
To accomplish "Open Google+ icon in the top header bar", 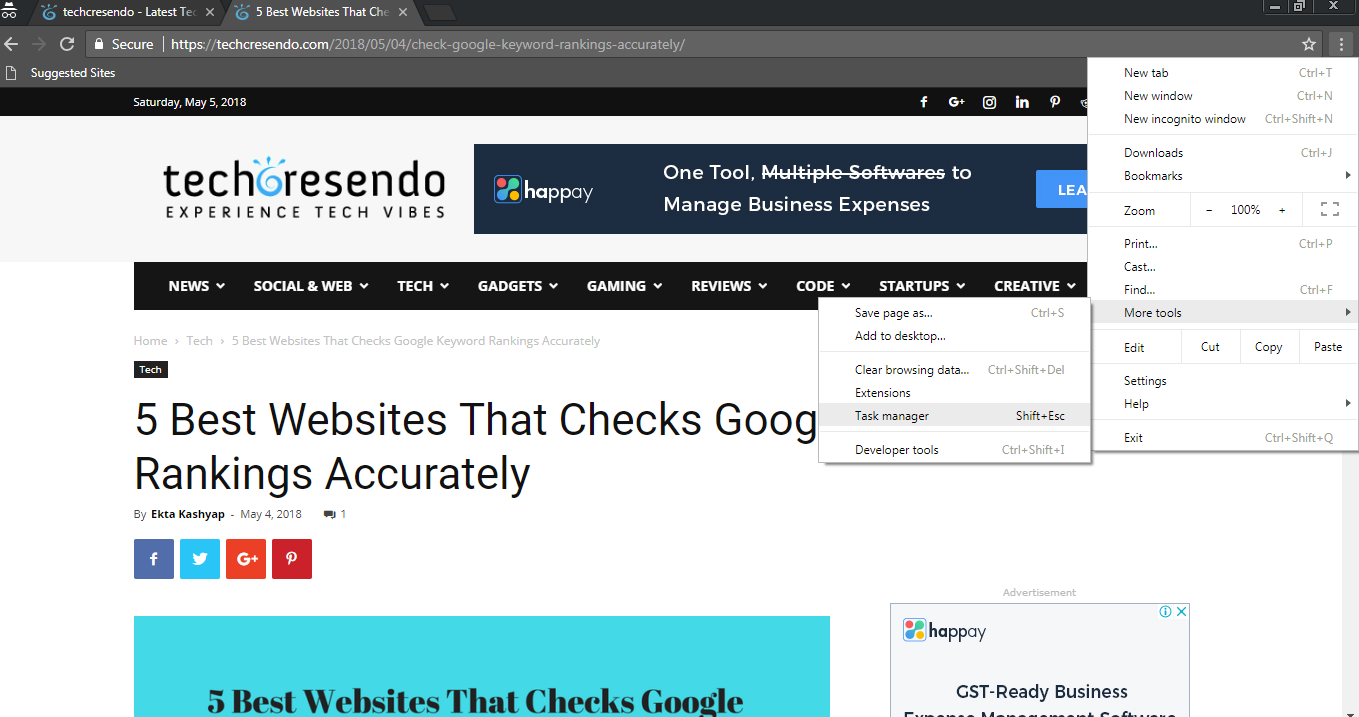I will (956, 102).
